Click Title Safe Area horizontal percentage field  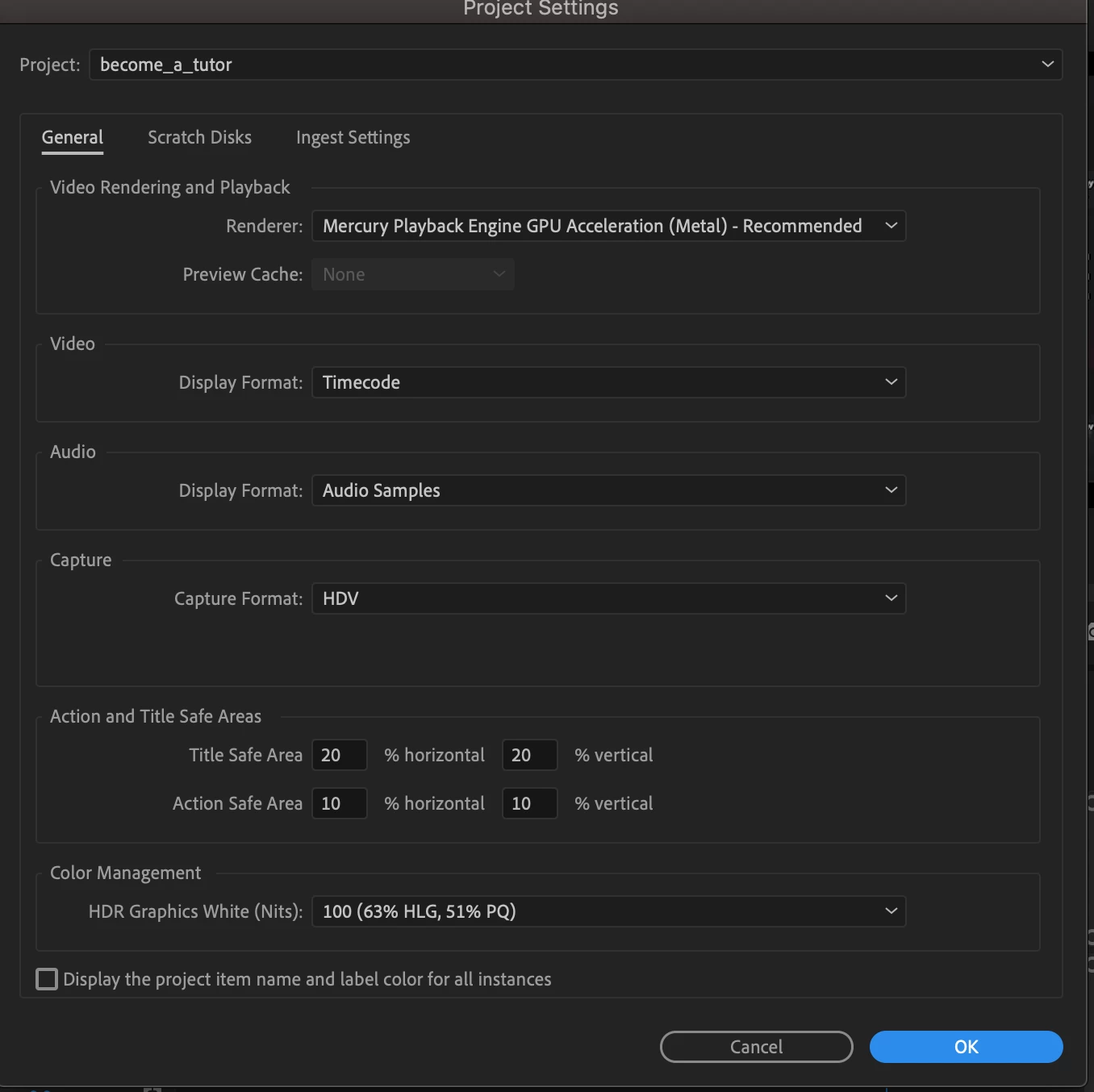click(x=340, y=755)
